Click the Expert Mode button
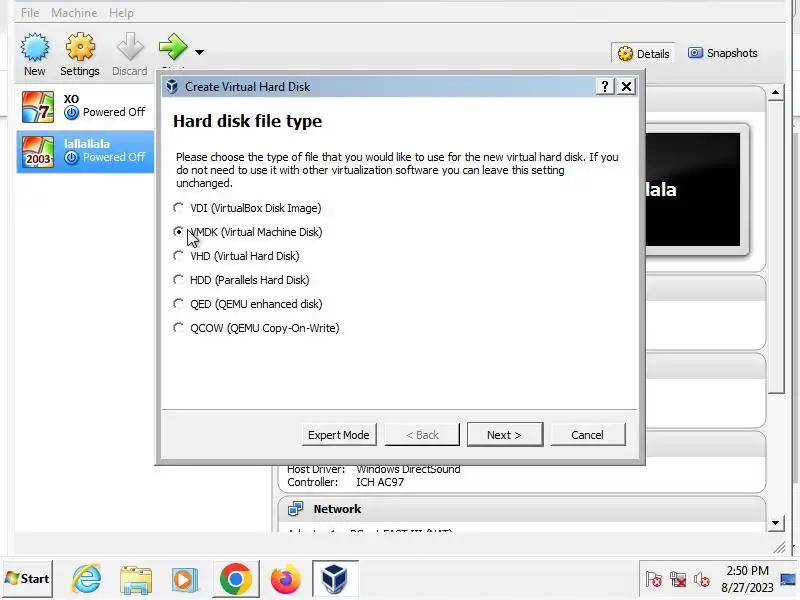Screen dimensions: 800x600 [339, 435]
